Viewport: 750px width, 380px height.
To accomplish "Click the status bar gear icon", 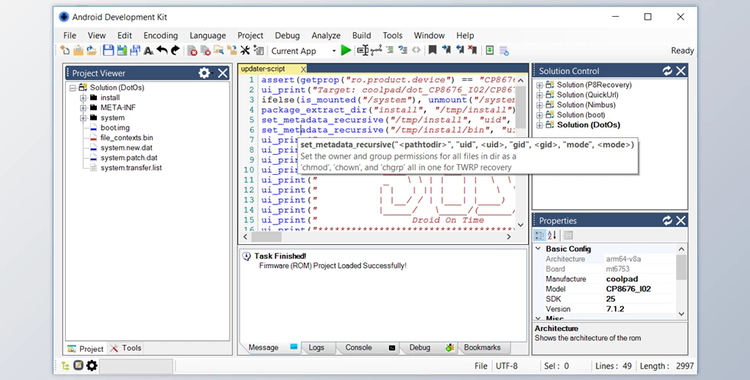I will pos(92,366).
